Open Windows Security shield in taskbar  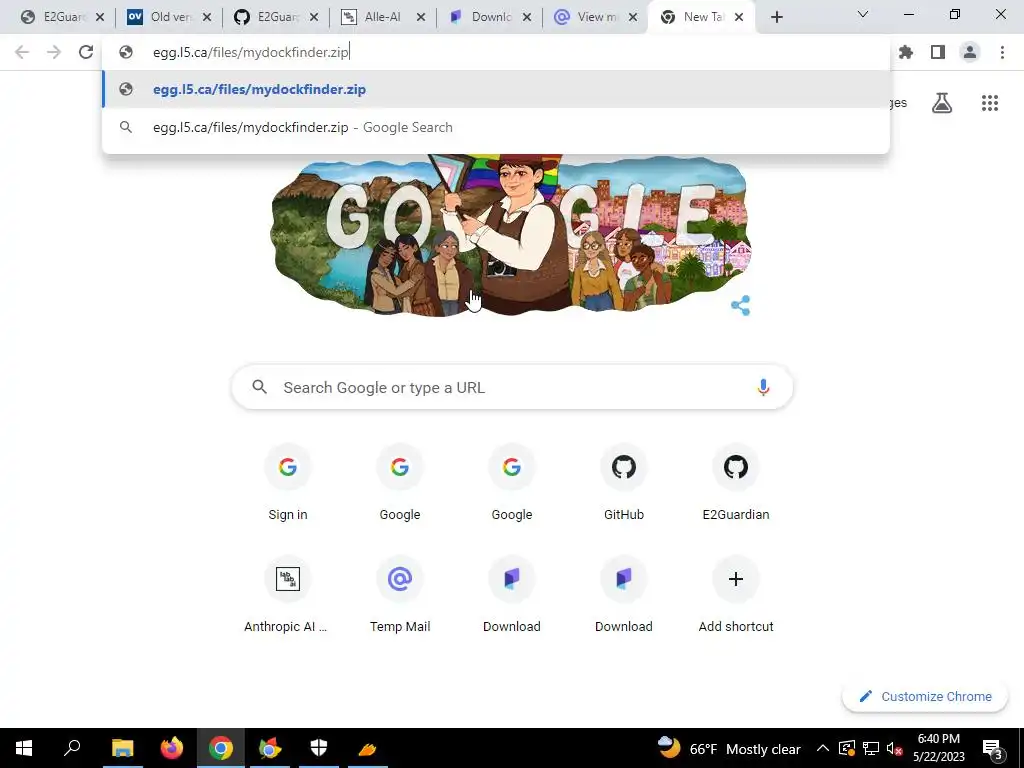[319, 748]
